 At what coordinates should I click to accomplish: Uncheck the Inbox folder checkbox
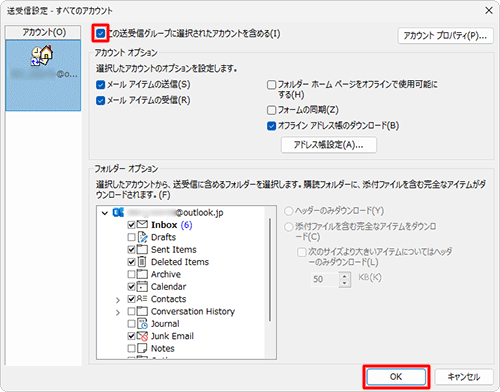click(131, 225)
